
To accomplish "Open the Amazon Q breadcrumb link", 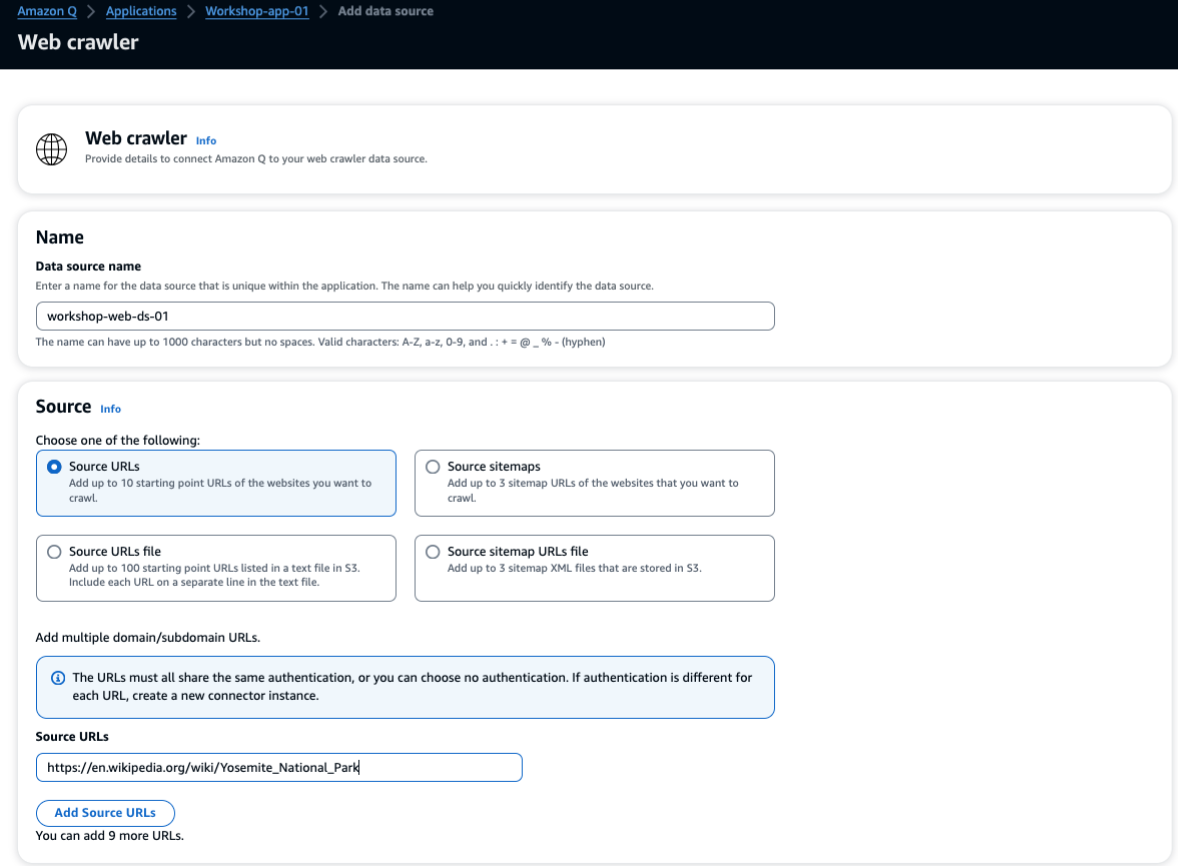I will tap(47, 11).
